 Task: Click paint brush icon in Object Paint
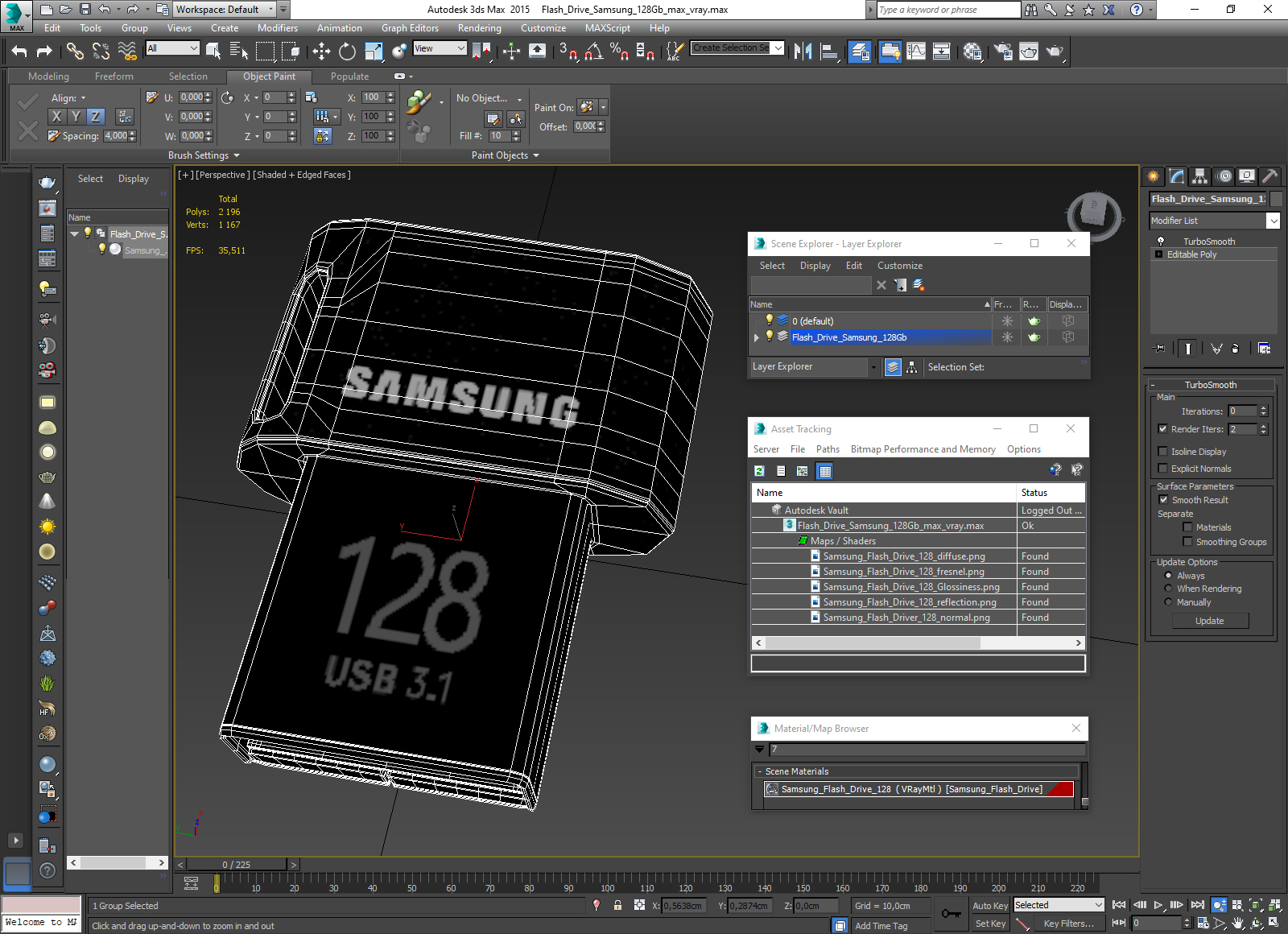[418, 102]
